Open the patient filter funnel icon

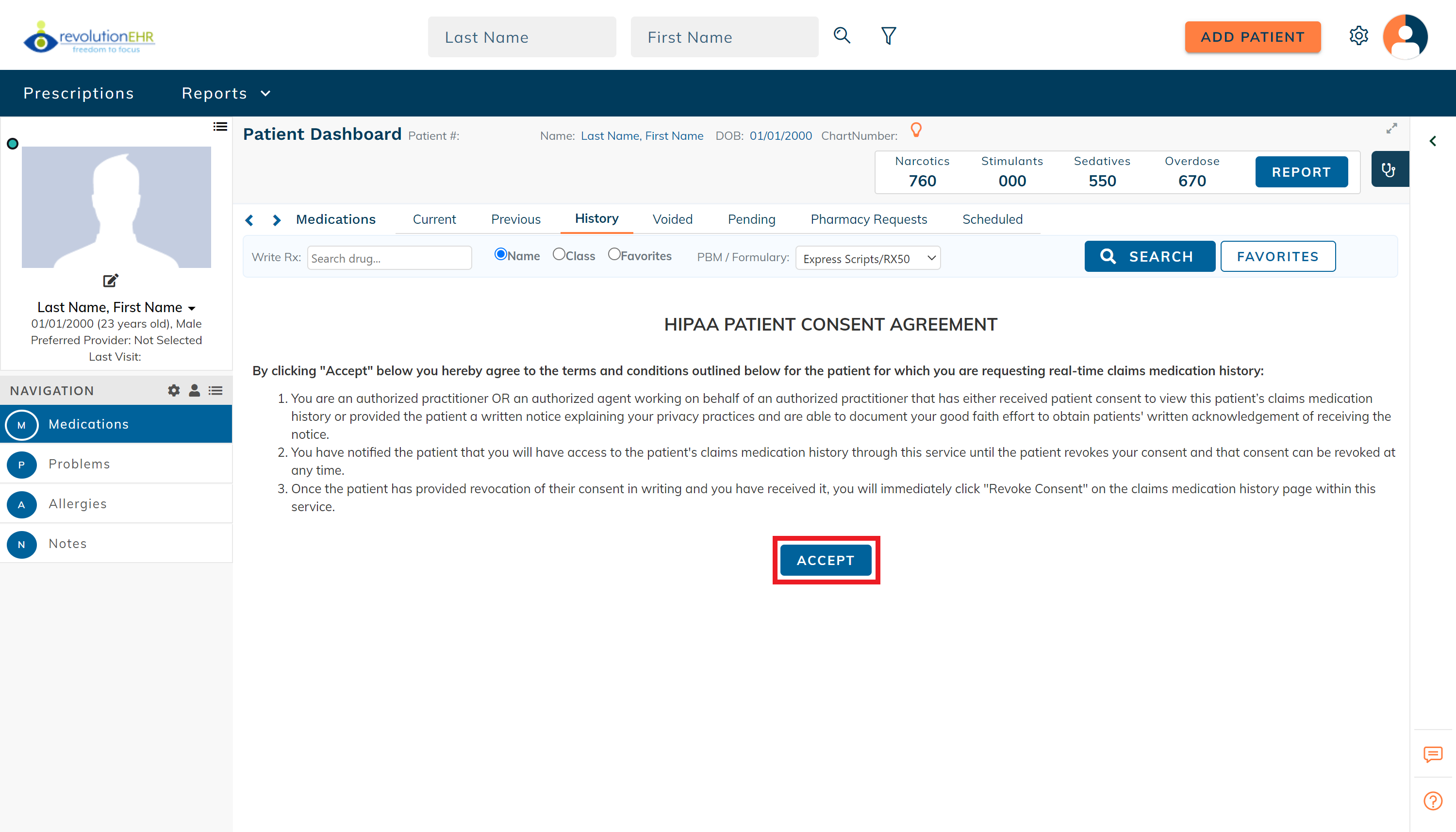coord(888,35)
